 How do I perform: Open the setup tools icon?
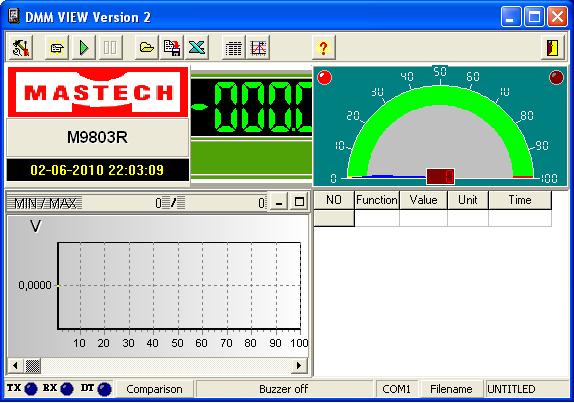pos(21,47)
